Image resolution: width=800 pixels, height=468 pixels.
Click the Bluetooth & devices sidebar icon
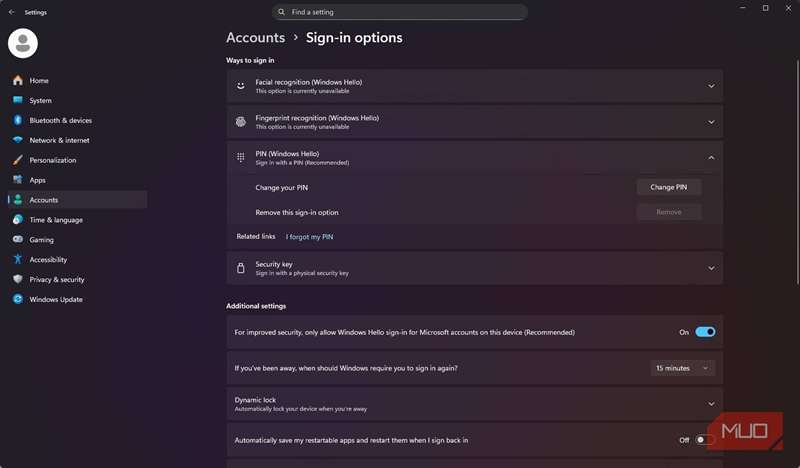pyautogui.click(x=18, y=120)
